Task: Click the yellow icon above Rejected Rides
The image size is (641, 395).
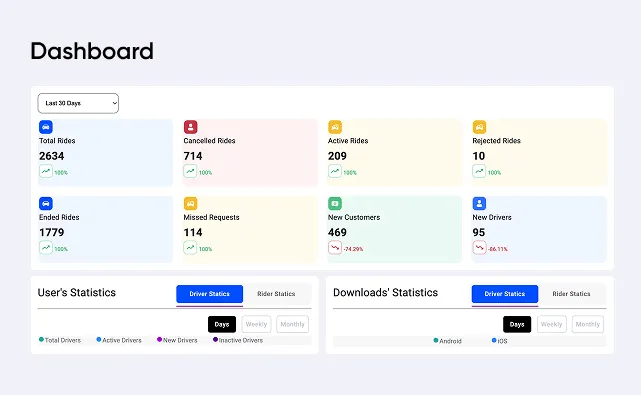Action: click(480, 127)
